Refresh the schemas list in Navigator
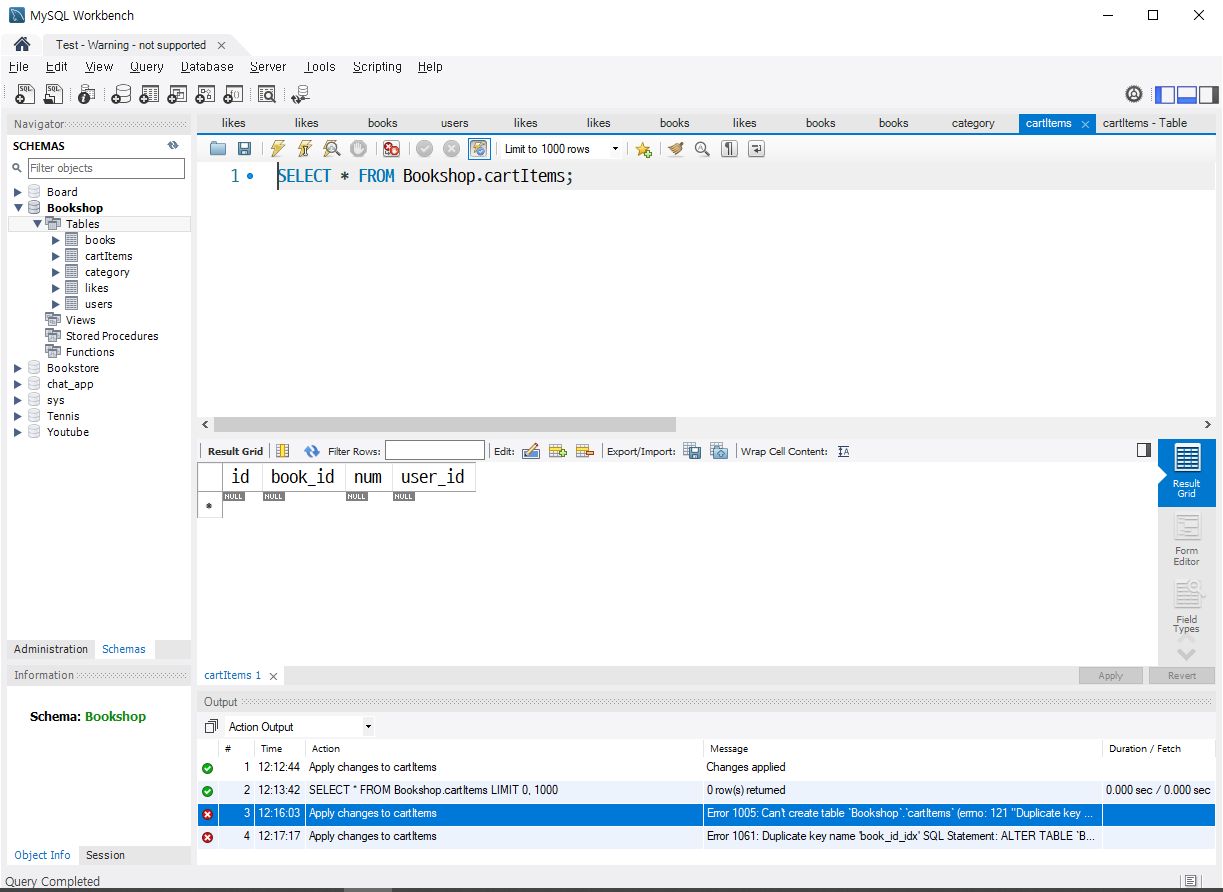The image size is (1223, 892). [x=173, y=146]
